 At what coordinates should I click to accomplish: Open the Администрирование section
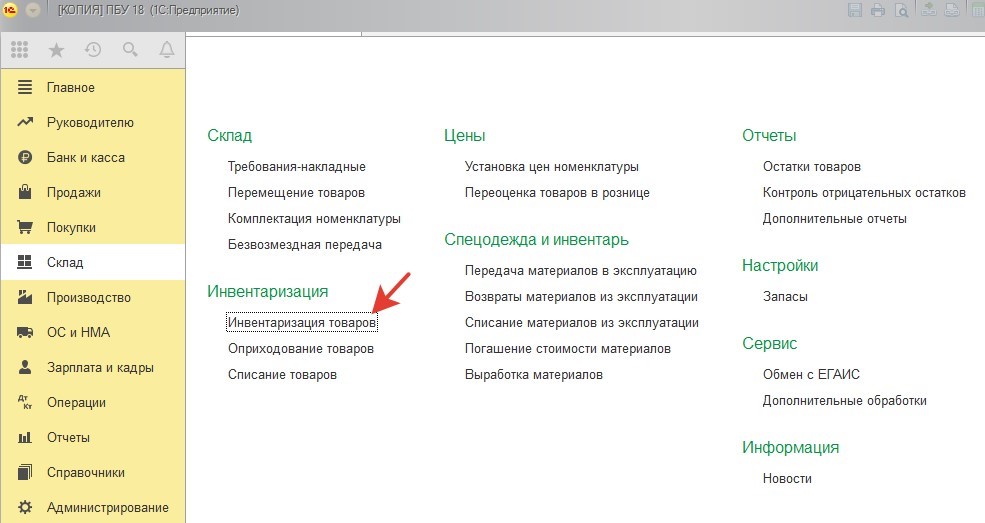107,508
